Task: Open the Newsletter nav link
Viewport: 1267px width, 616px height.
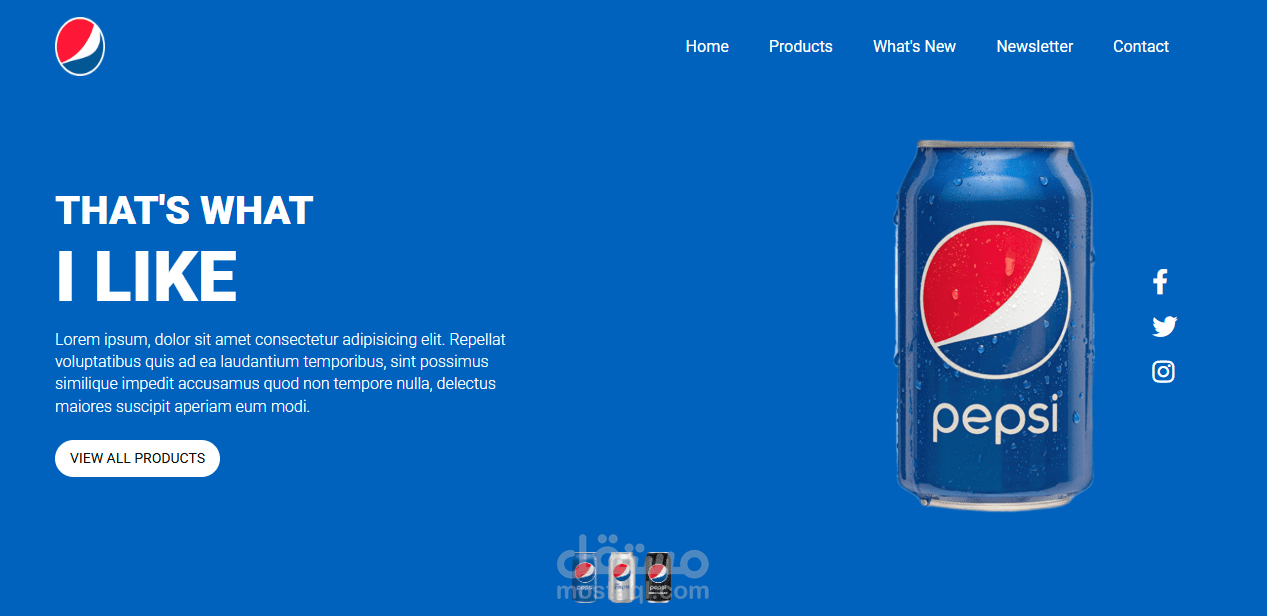Action: tap(1035, 47)
